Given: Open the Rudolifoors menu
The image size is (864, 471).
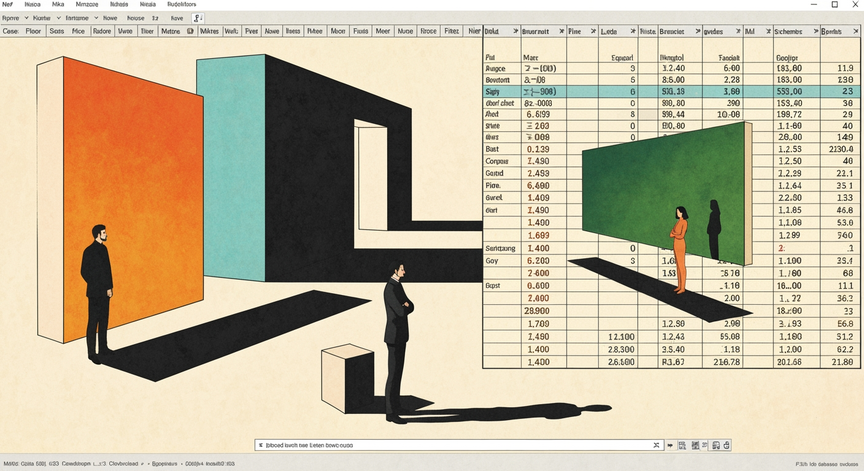Looking at the screenshot, I should (181, 4).
